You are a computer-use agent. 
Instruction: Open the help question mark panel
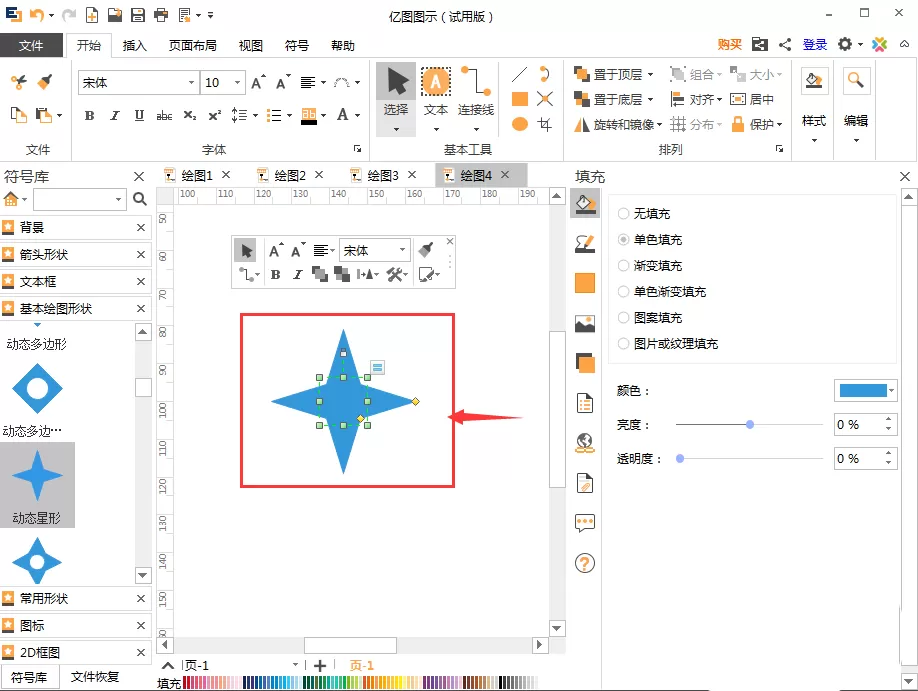tap(585, 563)
